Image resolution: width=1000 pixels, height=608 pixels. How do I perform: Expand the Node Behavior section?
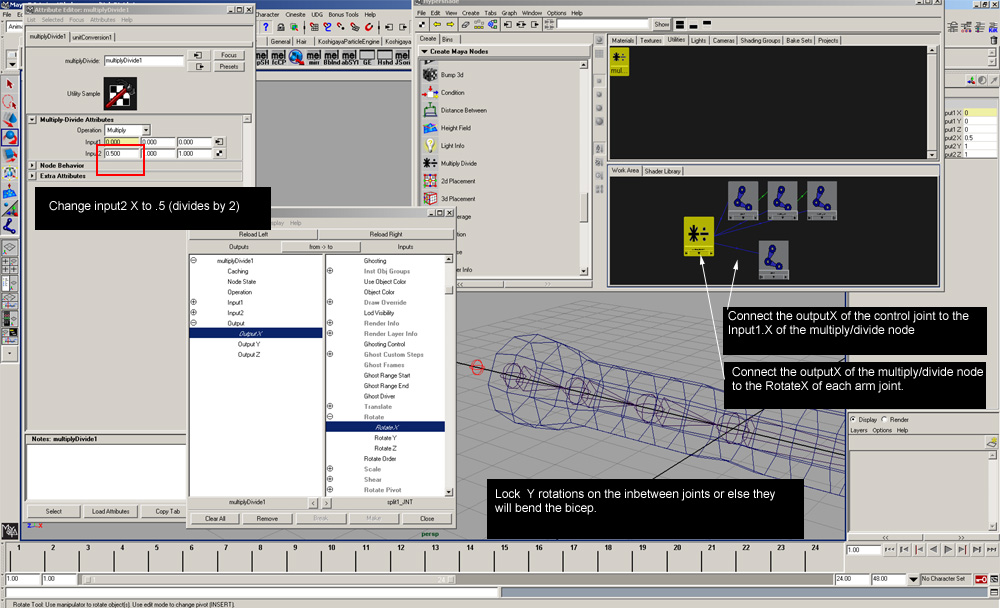[x=32, y=165]
